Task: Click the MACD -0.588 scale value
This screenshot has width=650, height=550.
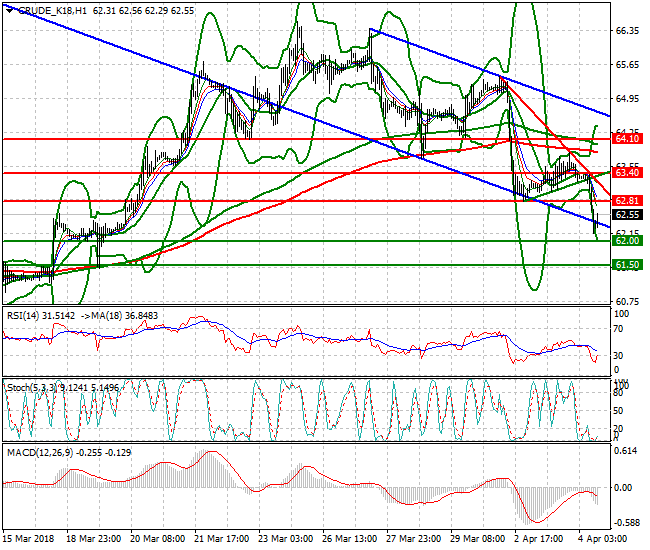Action: click(x=626, y=523)
